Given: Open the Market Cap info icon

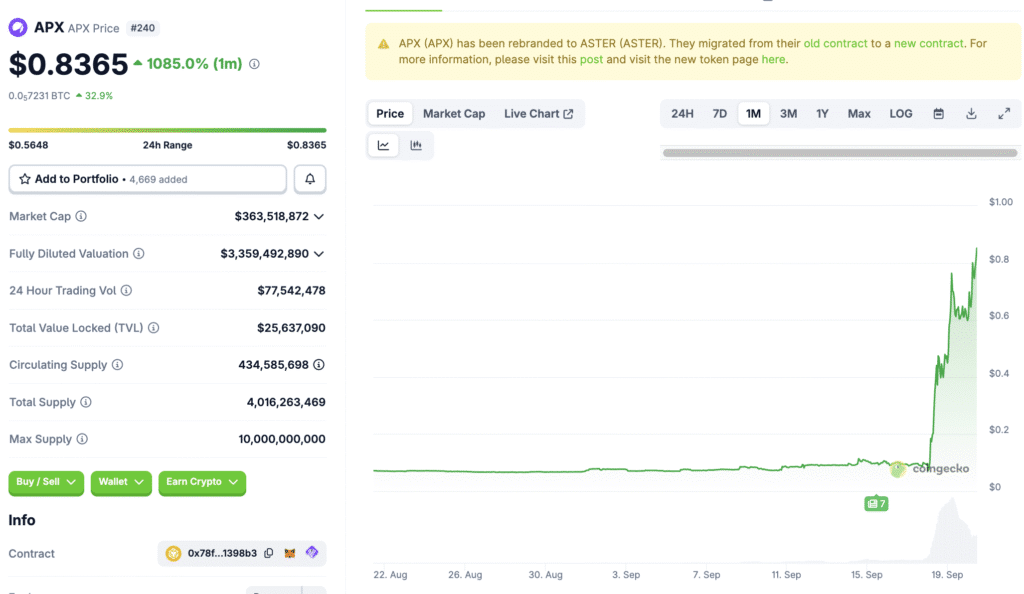Looking at the screenshot, I should [81, 216].
